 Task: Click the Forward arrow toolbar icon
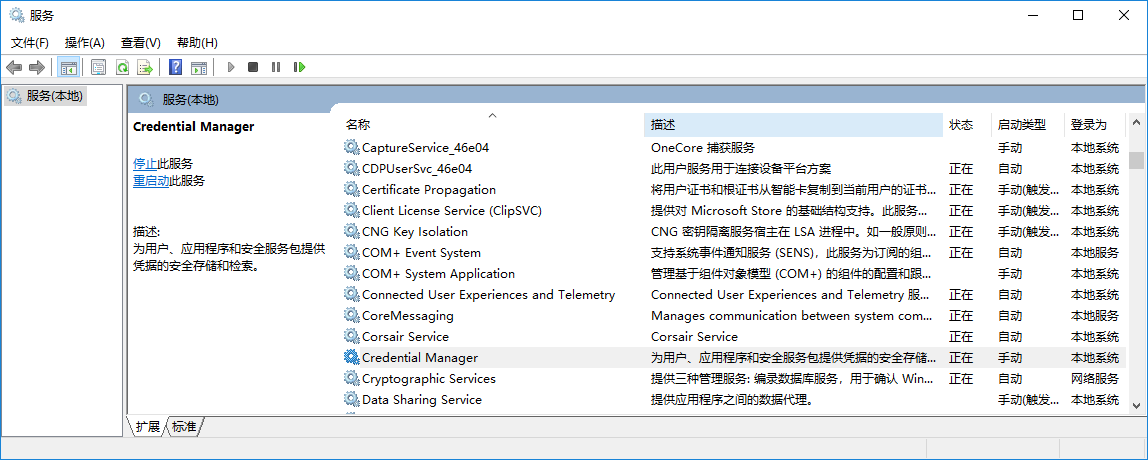[x=37, y=67]
